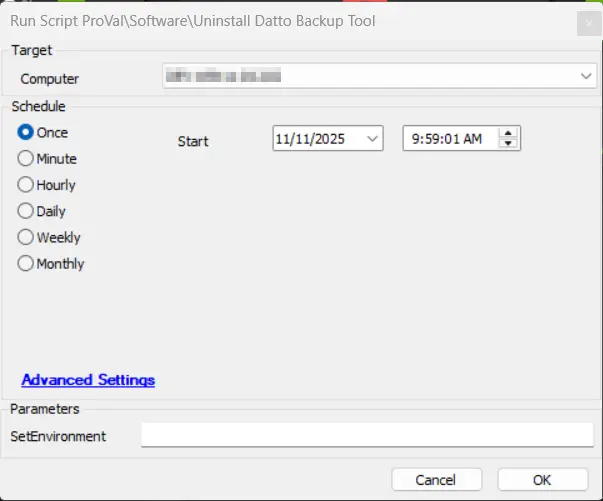Pick the Daily schedule radio button
The width and height of the screenshot is (603, 501).
pos(26,212)
